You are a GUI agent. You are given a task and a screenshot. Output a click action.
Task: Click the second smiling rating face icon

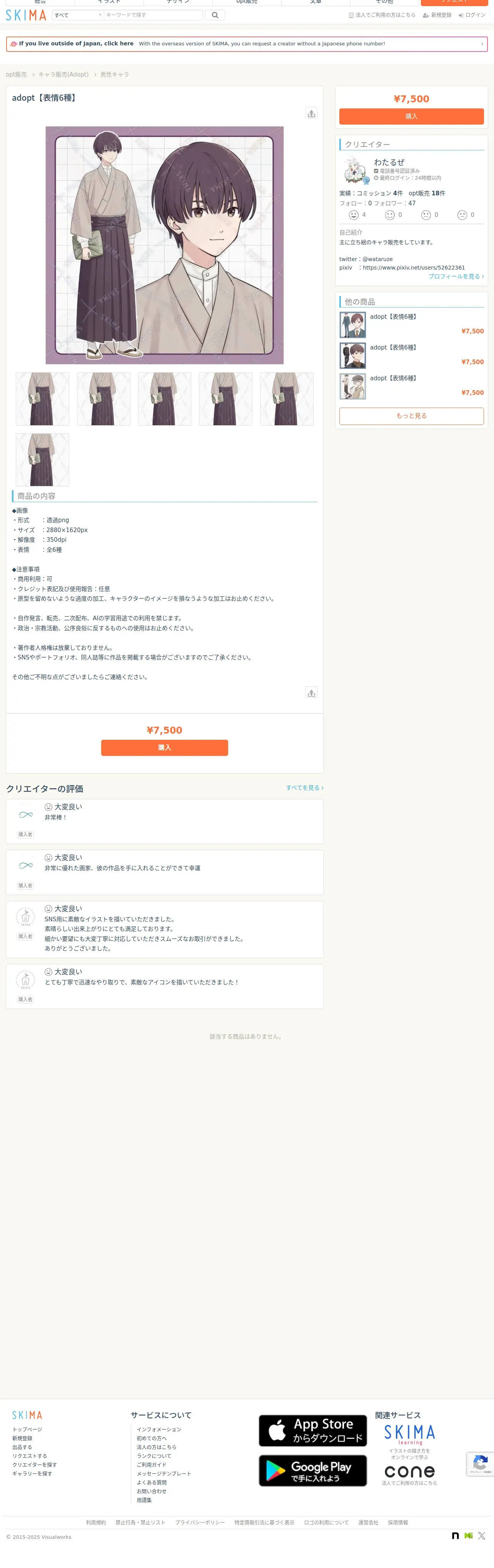(390, 215)
